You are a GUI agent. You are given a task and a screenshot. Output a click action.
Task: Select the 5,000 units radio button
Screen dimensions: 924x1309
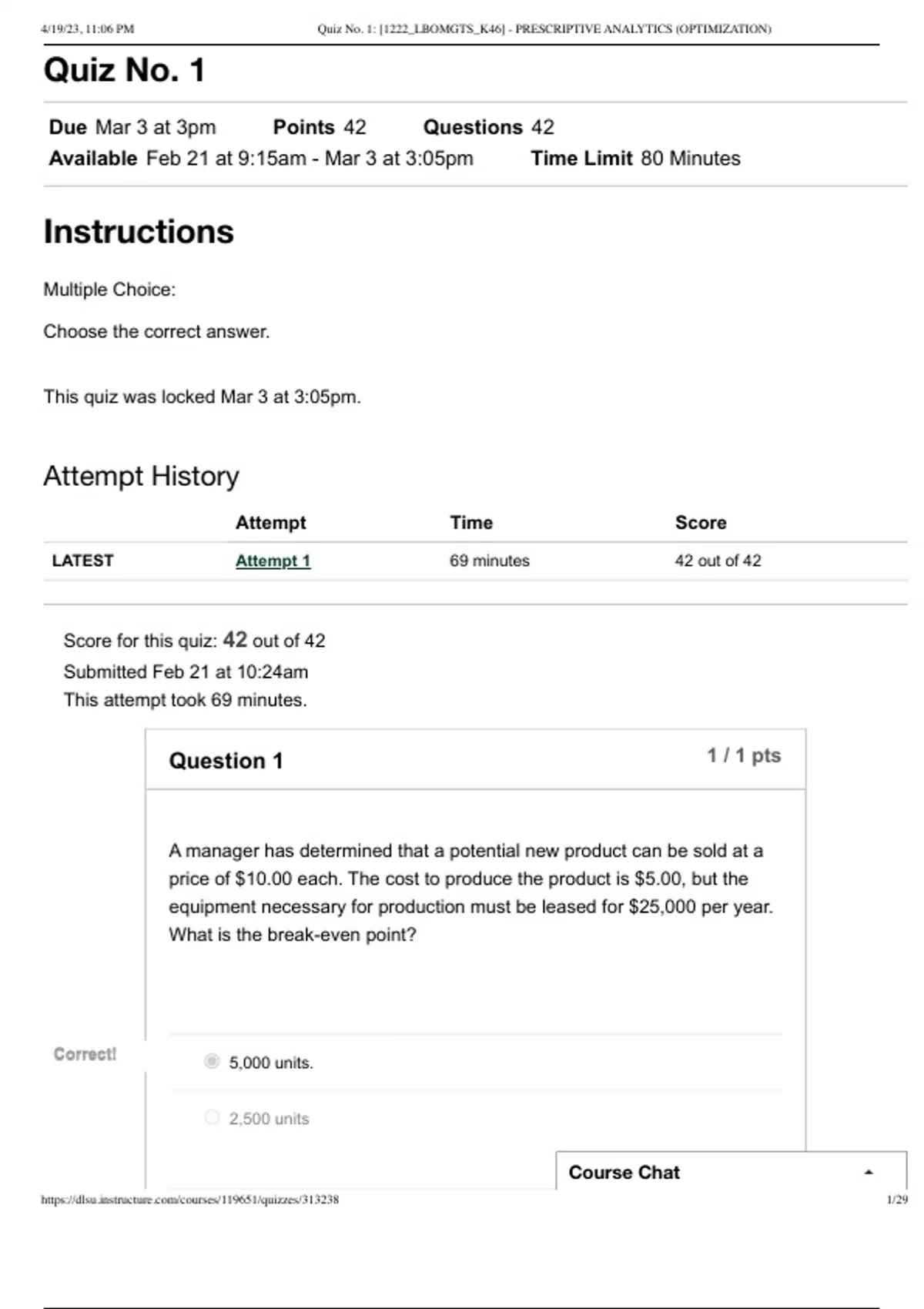tap(212, 1062)
